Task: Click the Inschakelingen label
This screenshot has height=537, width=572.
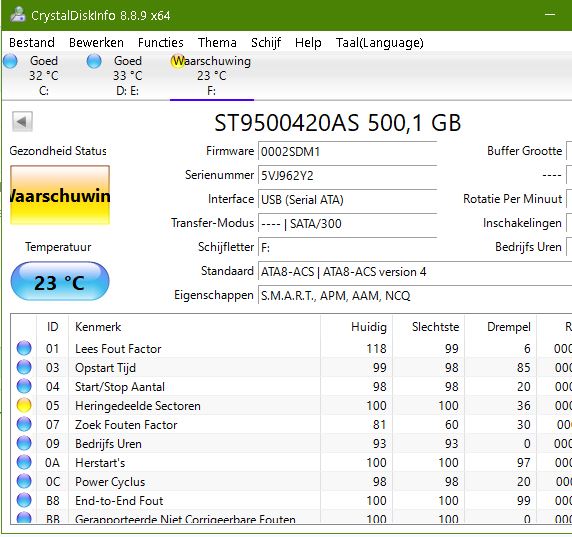Action: tap(522, 223)
